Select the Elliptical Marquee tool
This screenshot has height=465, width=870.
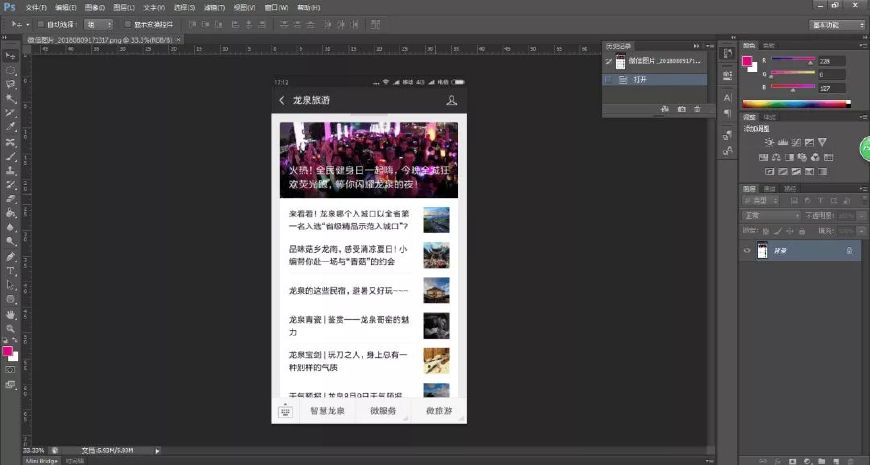10,70
